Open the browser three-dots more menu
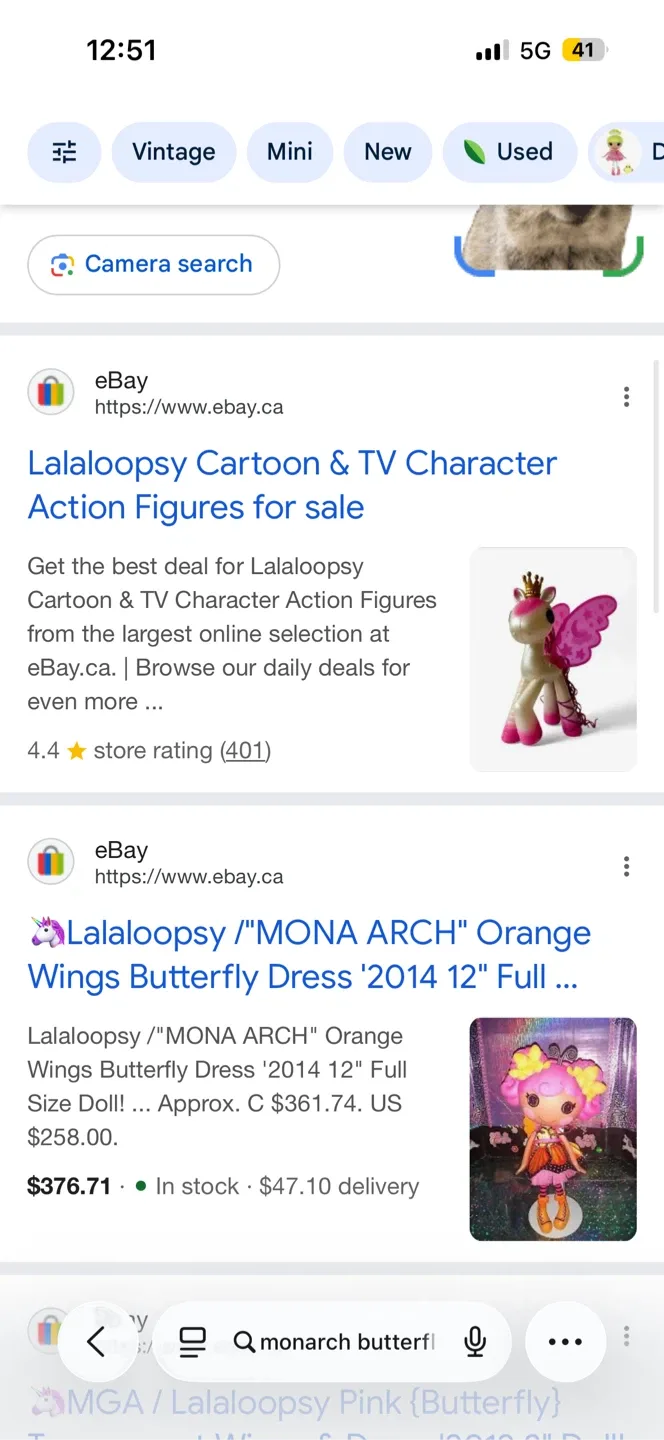The width and height of the screenshot is (664, 1440). [565, 1341]
